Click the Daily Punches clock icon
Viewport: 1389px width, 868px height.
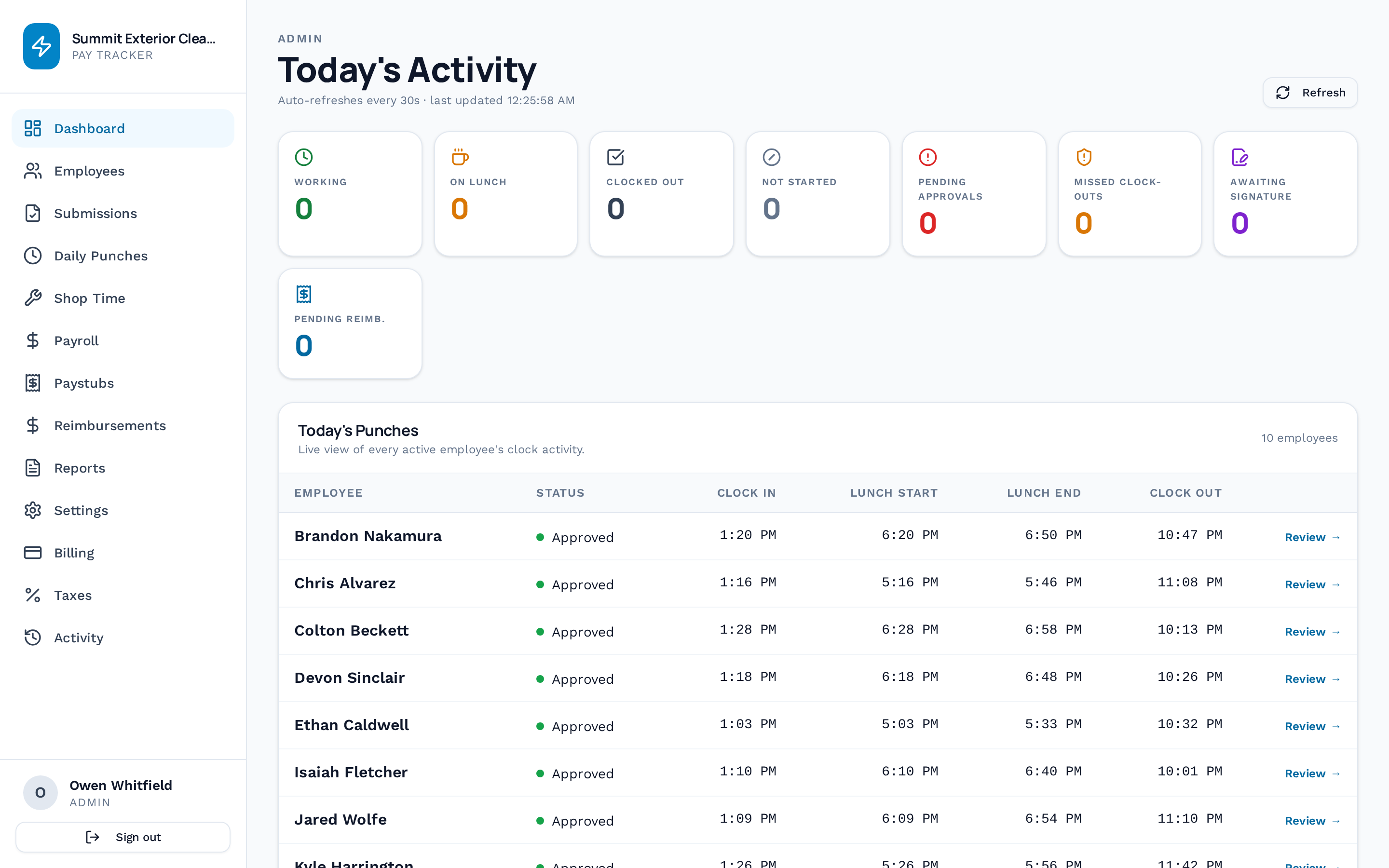click(x=33, y=256)
